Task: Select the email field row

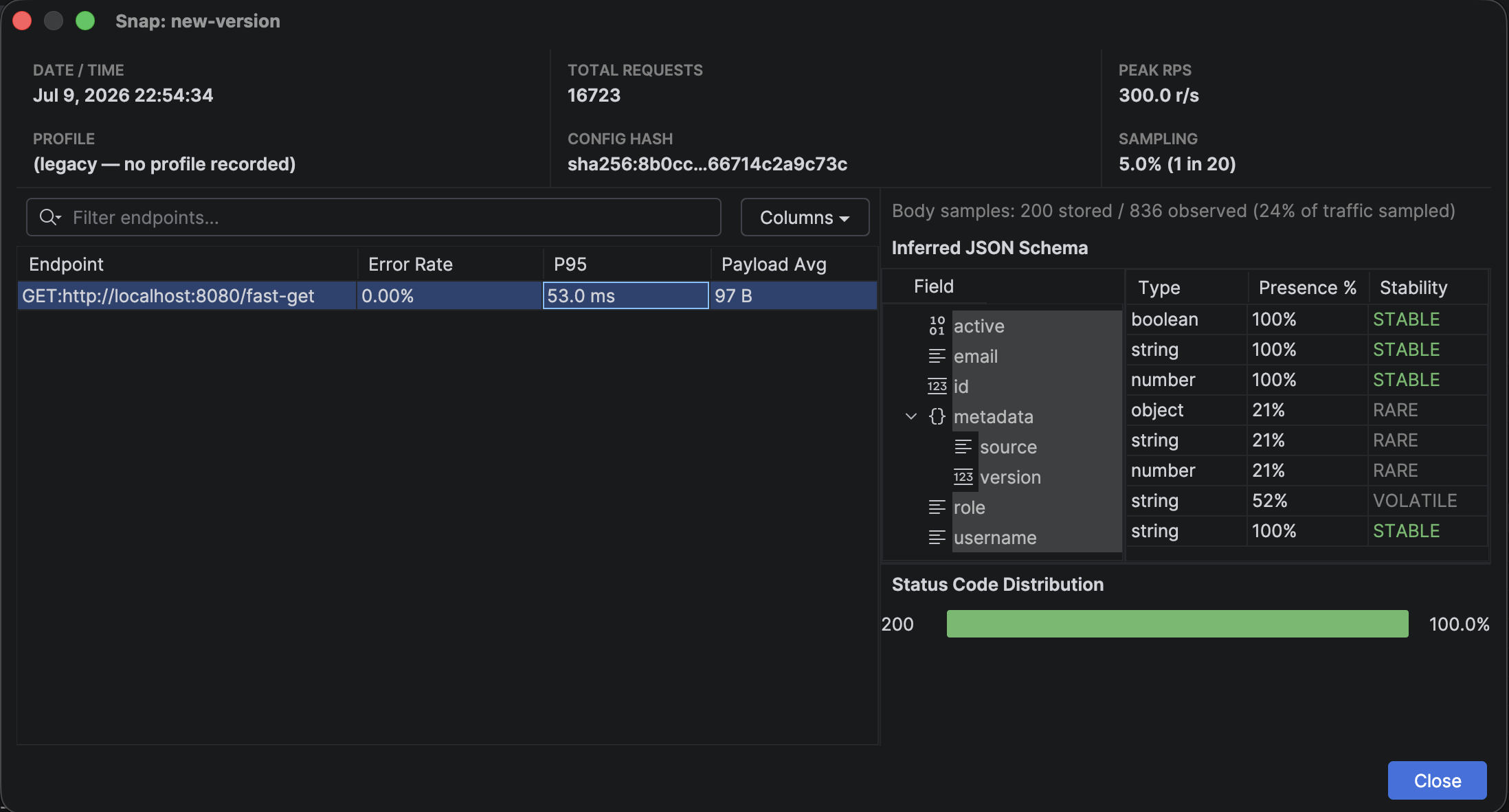Action: (x=1037, y=356)
